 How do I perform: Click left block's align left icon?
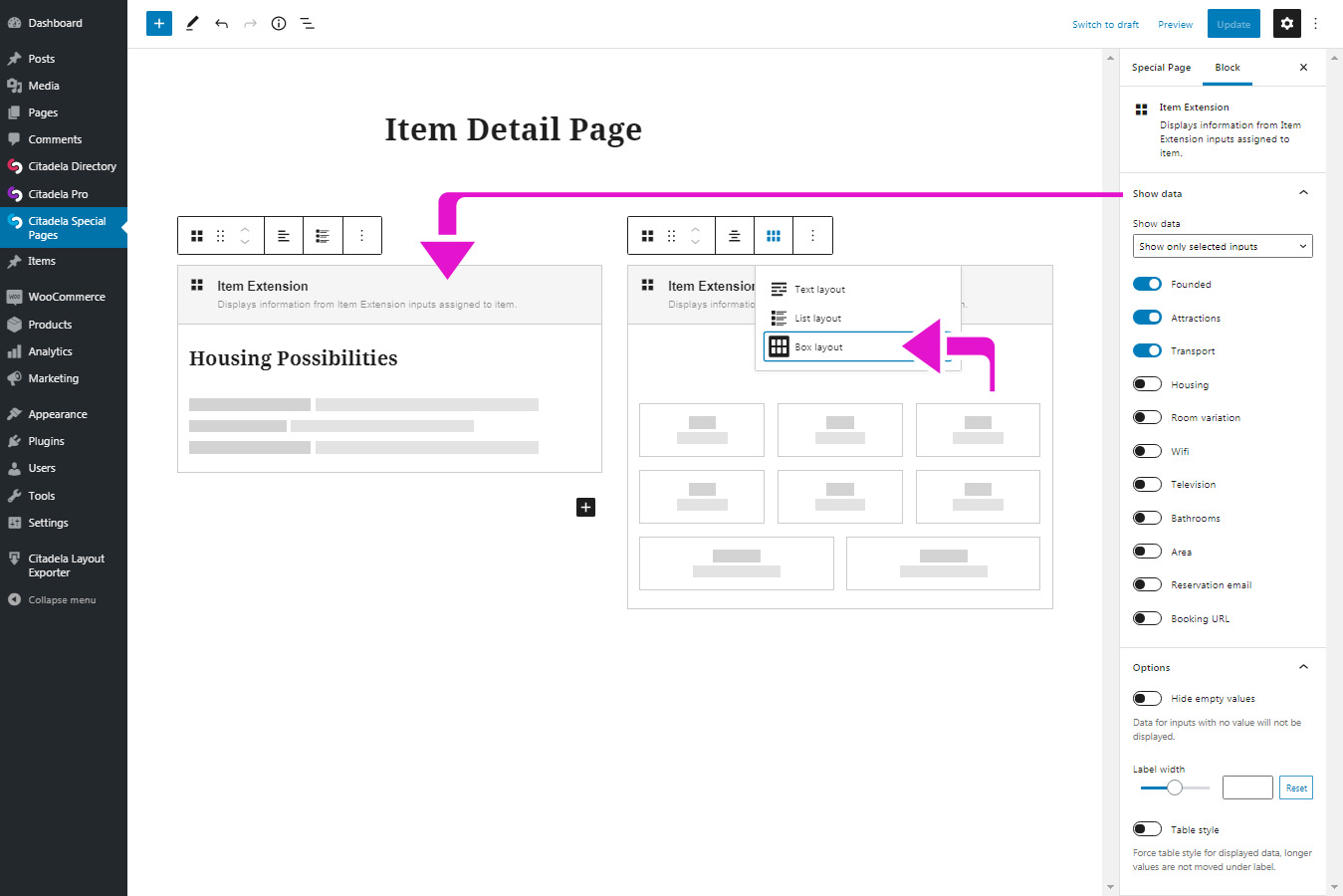coord(284,236)
